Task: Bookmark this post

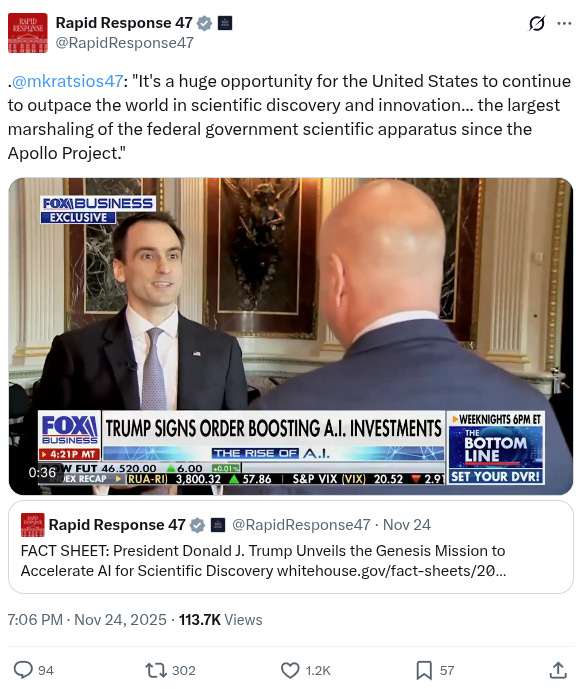Action: pos(424,670)
